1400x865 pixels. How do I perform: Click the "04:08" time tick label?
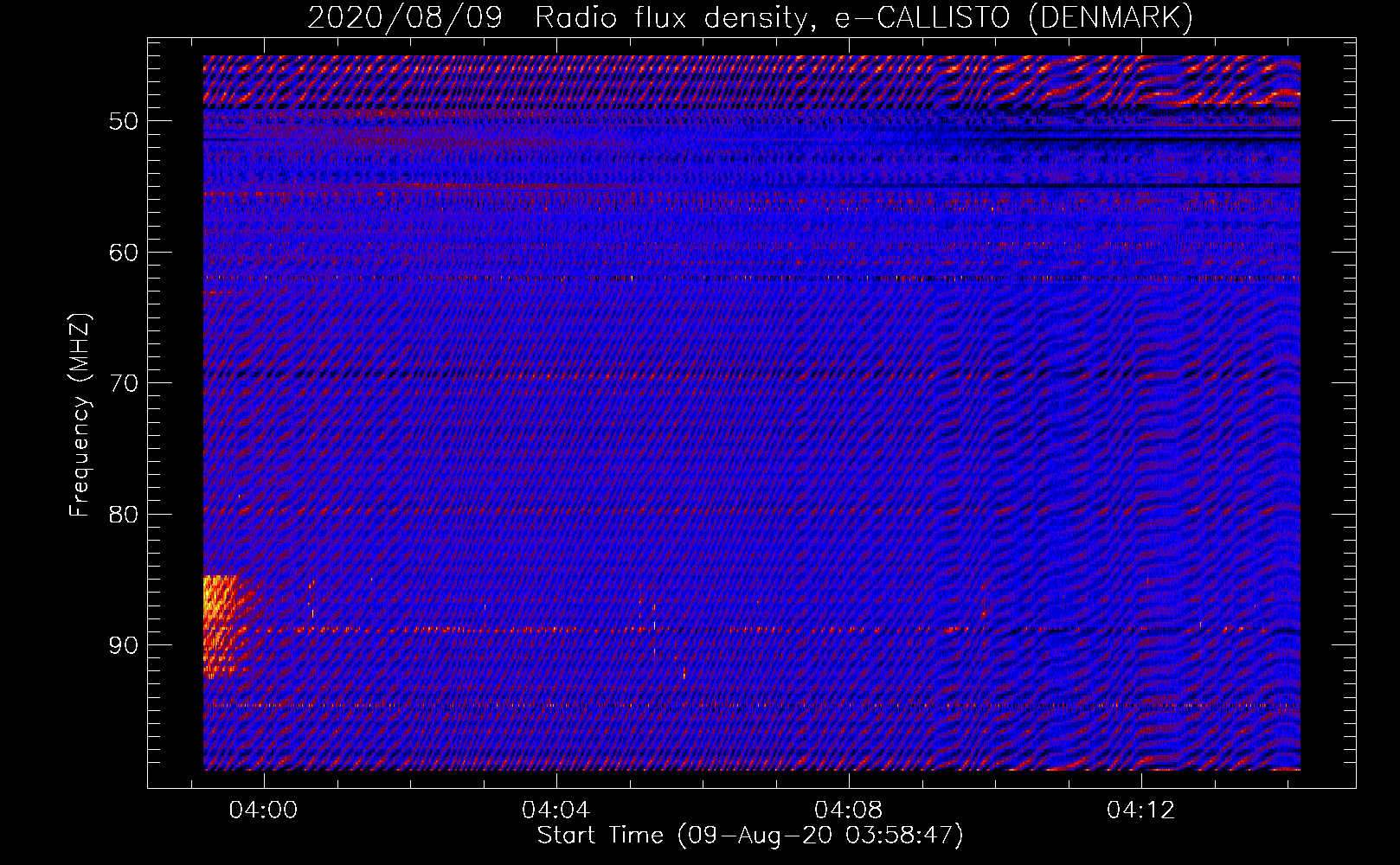[849, 811]
